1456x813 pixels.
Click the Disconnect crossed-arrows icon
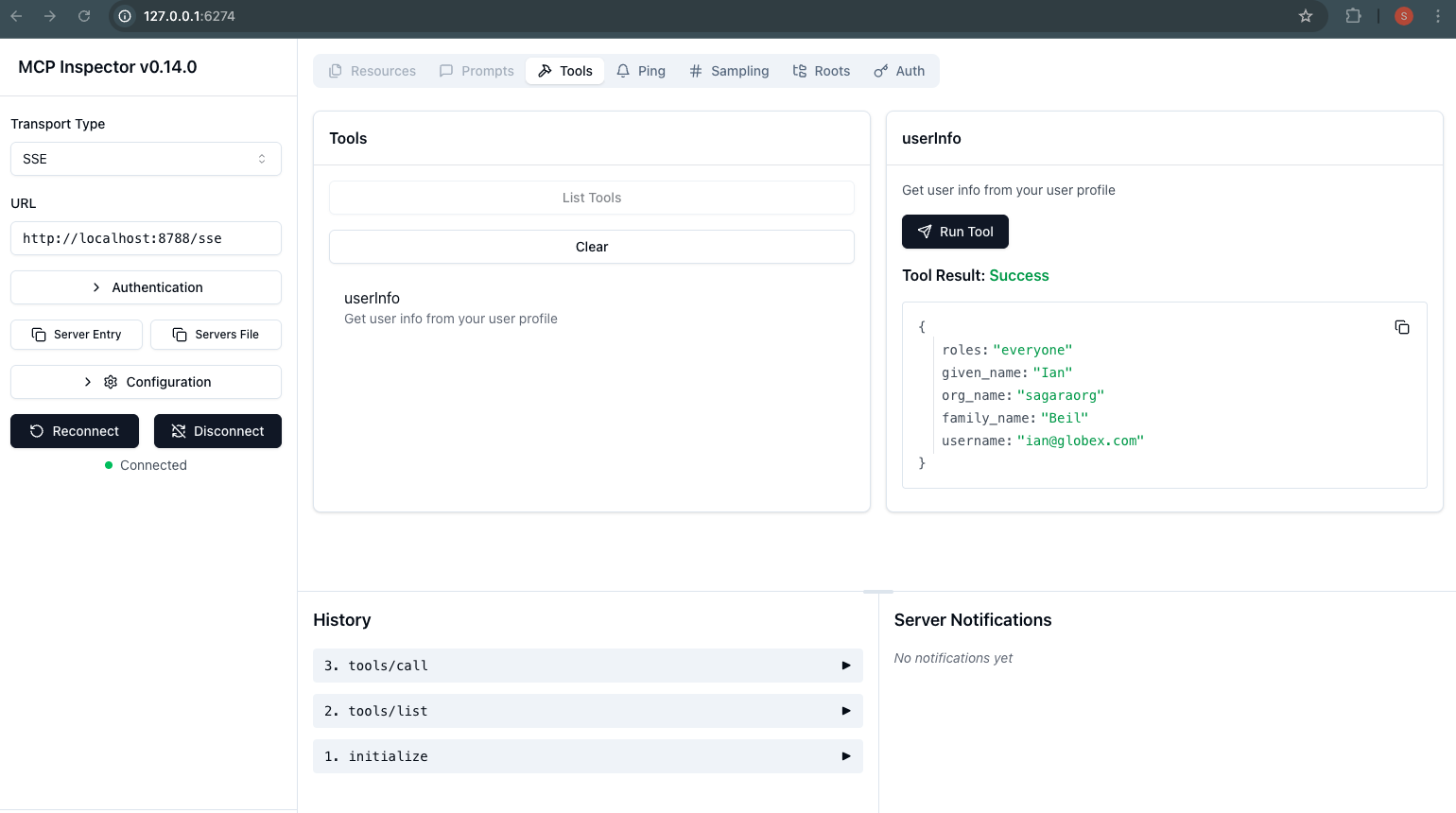coord(178,431)
